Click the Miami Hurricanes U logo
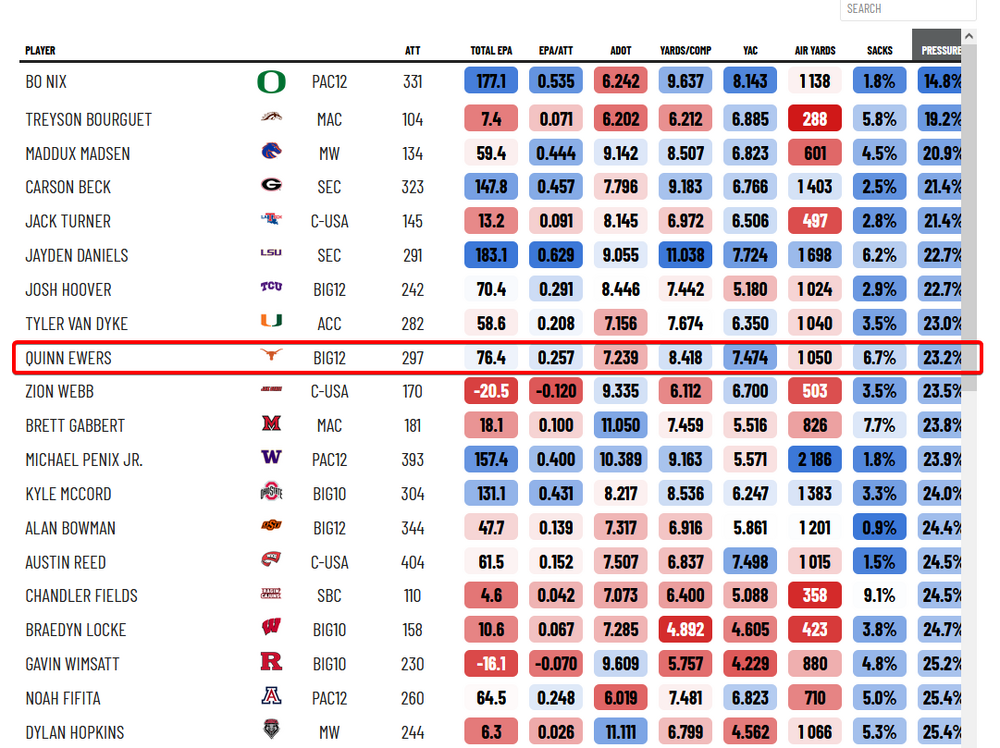1000x748 pixels. coord(271,322)
